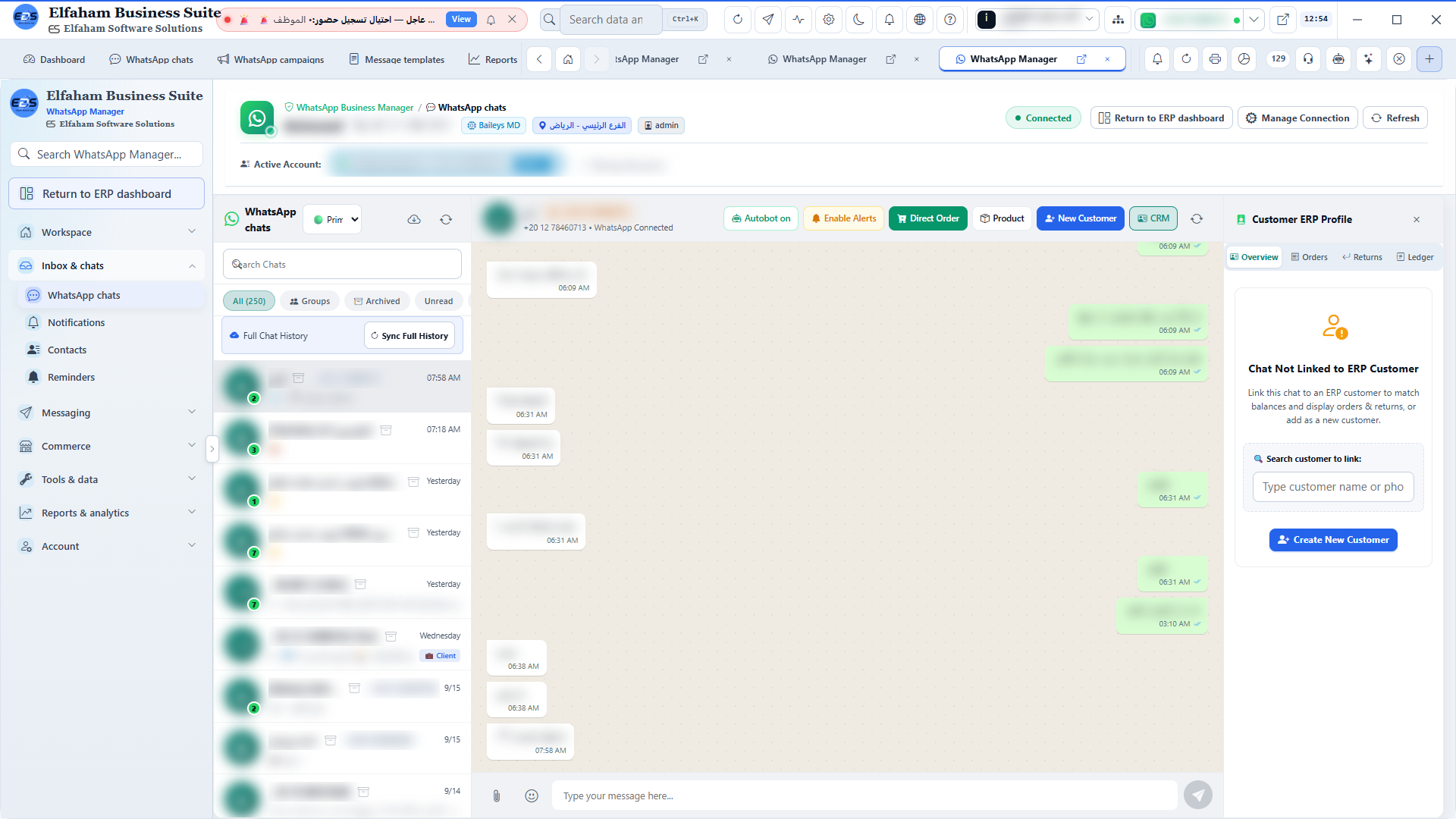This screenshot has height=819, width=1456.
Task: Click customer name search field in ERP panel
Action: 1333,487
